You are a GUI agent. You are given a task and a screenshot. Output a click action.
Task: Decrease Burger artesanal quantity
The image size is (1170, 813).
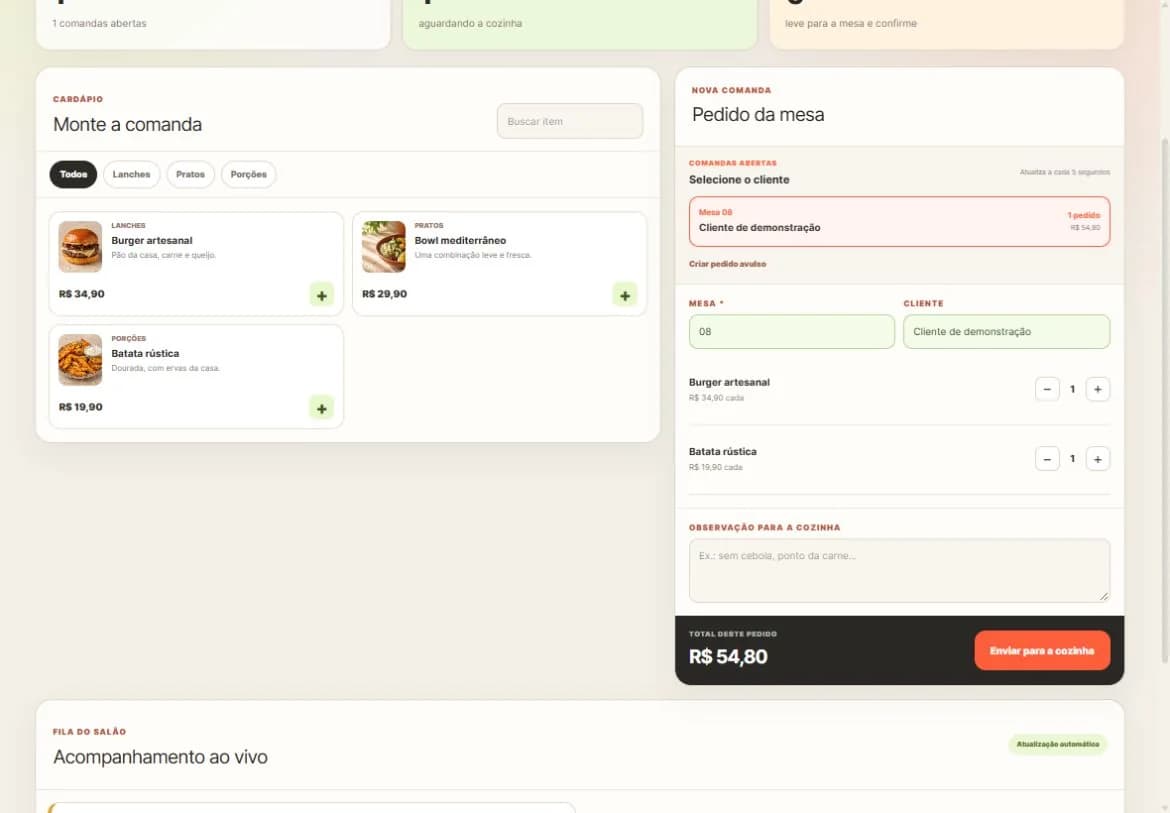tap(1047, 389)
